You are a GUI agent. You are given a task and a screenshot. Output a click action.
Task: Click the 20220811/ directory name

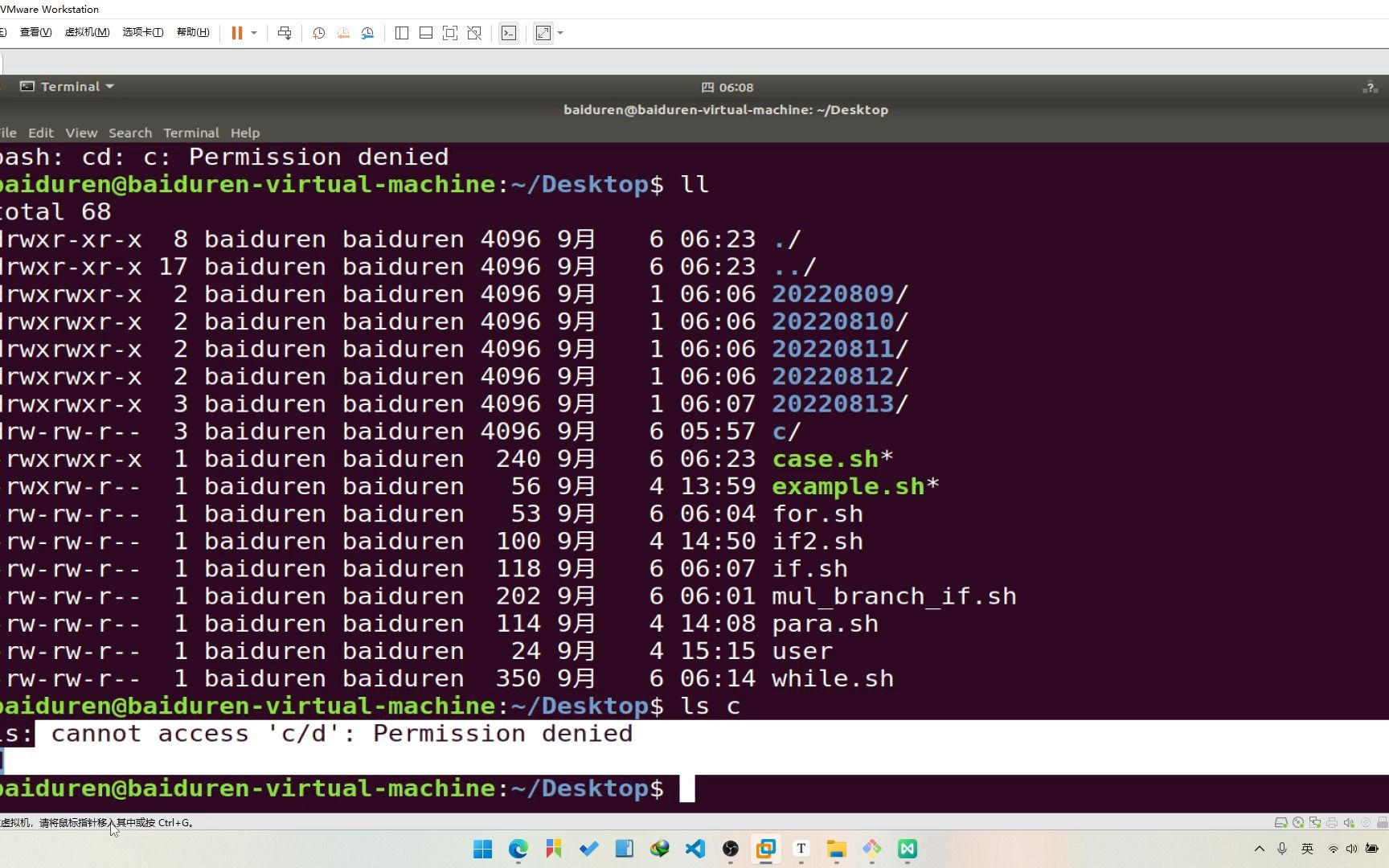840,349
